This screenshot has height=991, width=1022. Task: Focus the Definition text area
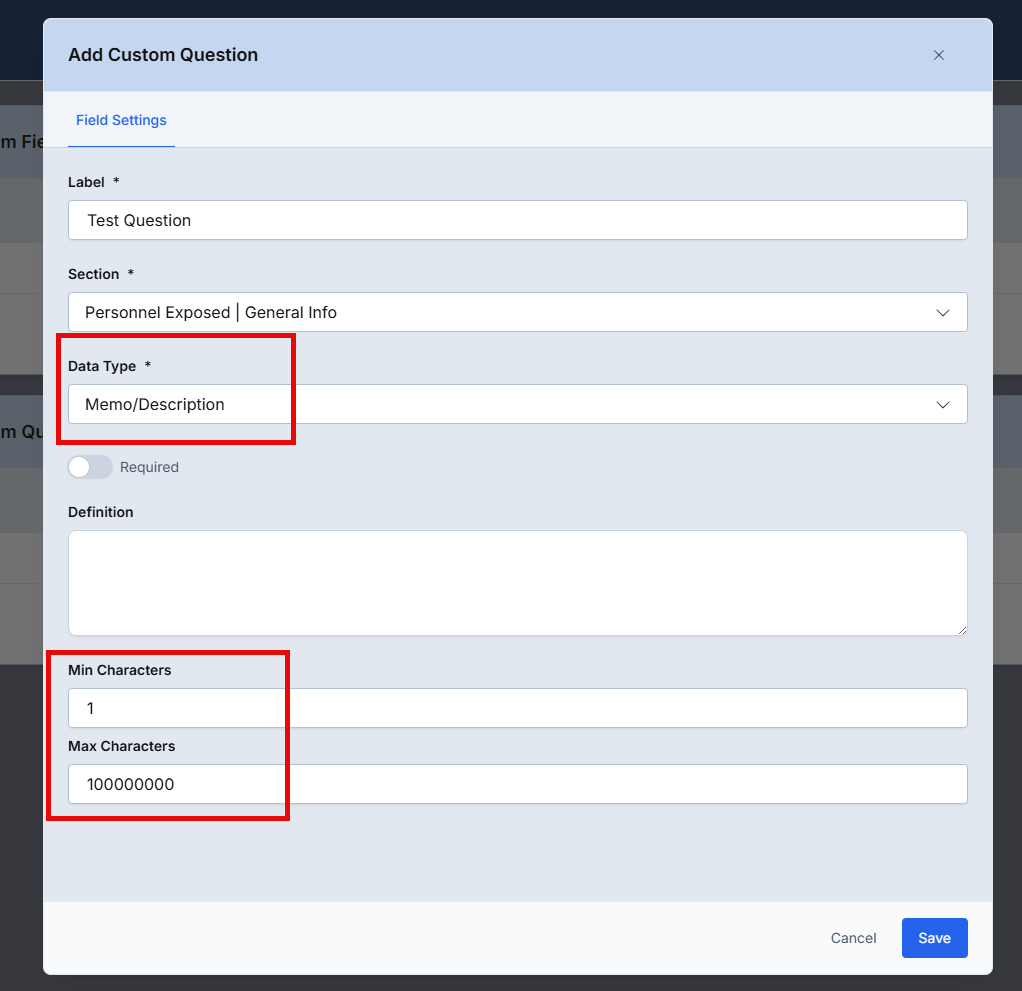coord(517,582)
